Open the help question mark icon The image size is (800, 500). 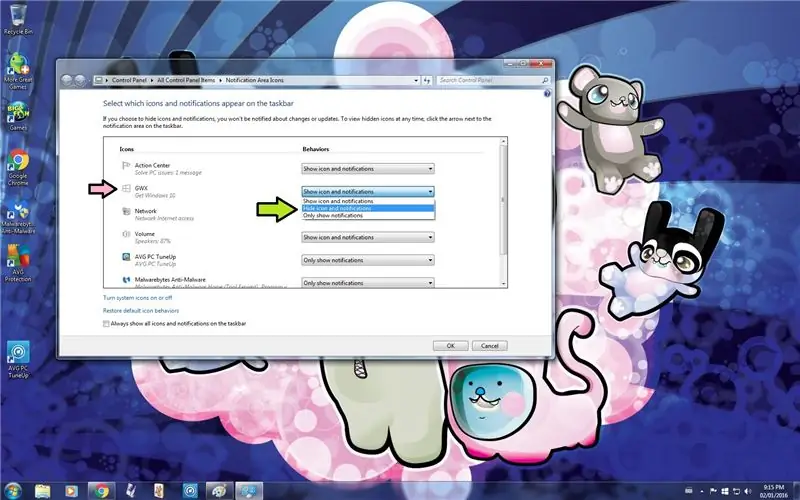[x=547, y=93]
